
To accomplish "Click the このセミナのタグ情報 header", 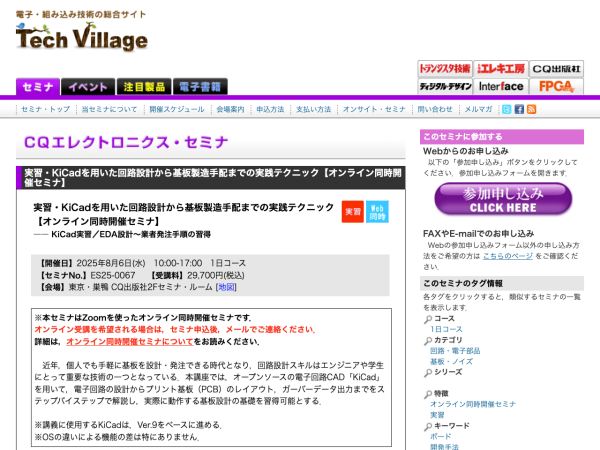I will pos(502,283).
